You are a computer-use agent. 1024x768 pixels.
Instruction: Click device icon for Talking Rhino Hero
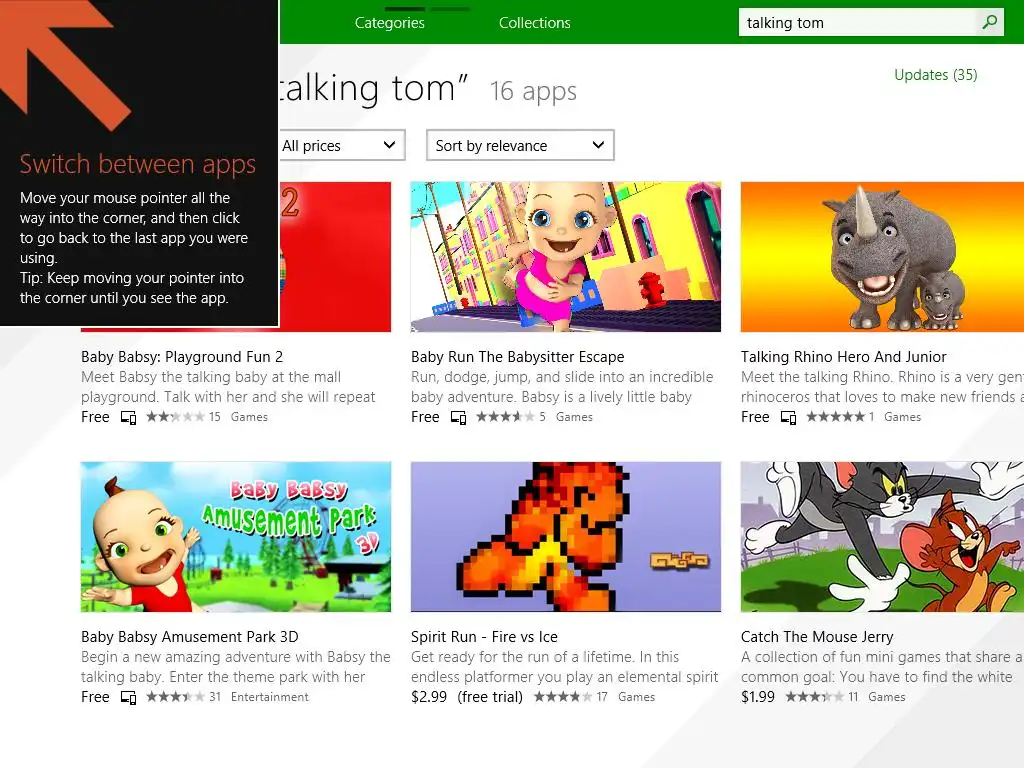[788, 417]
